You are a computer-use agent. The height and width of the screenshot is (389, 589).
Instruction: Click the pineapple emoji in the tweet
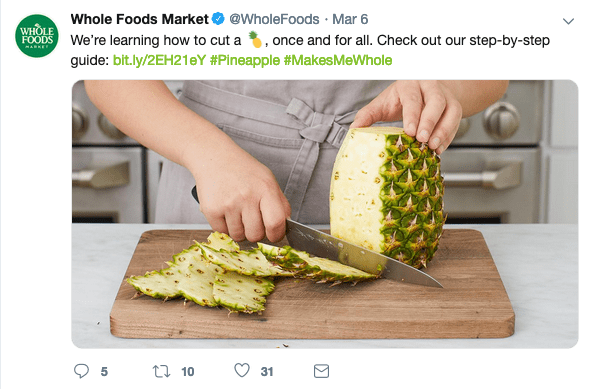[x=255, y=40]
